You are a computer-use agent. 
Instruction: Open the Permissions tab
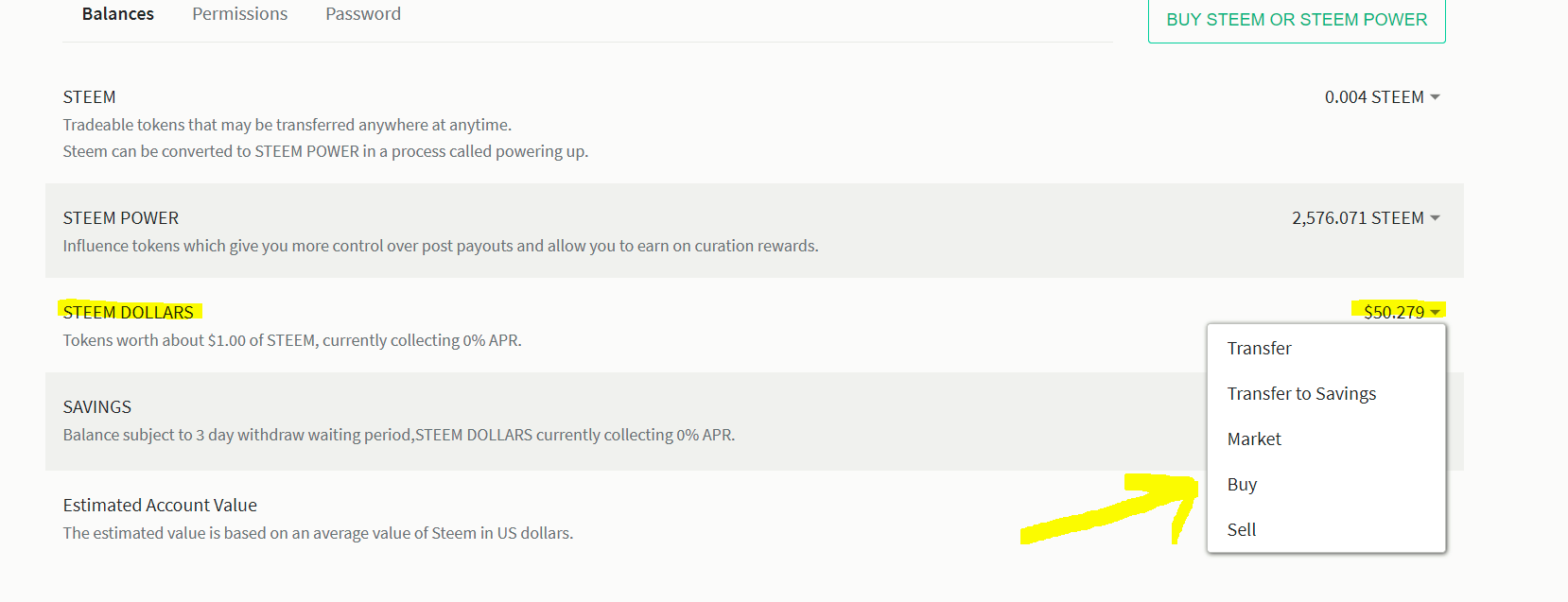tap(239, 14)
